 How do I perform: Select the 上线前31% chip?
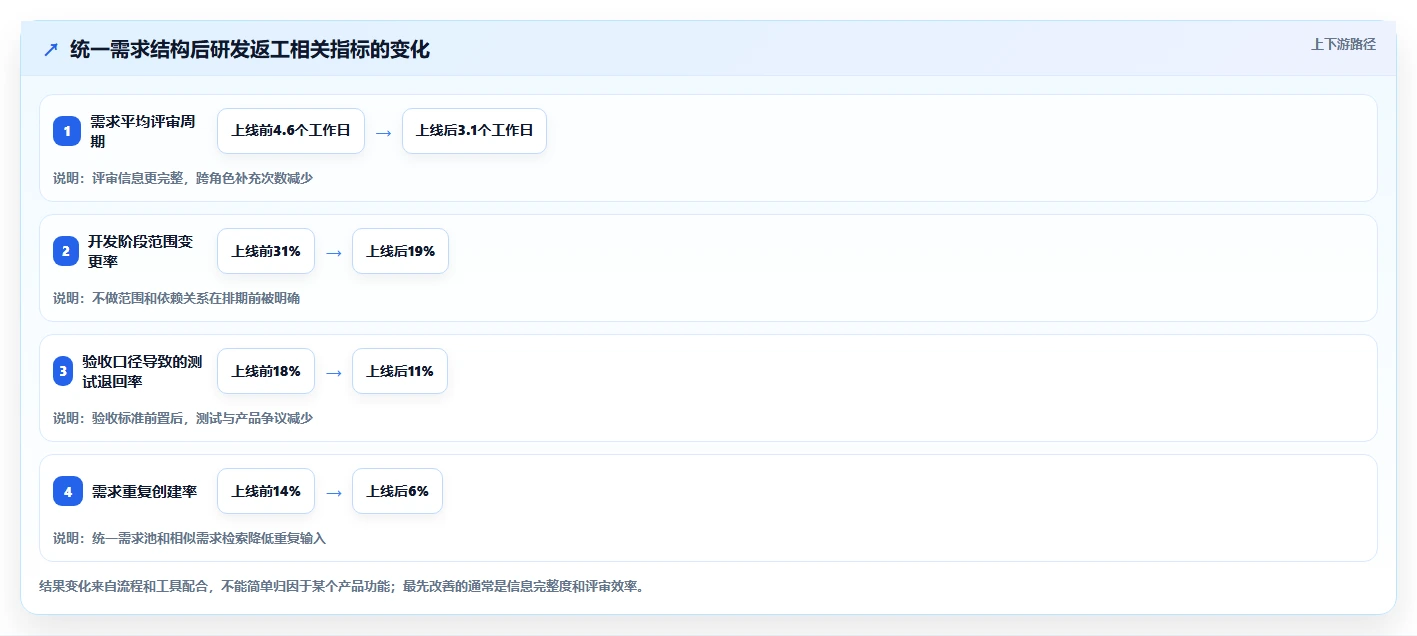tap(266, 251)
